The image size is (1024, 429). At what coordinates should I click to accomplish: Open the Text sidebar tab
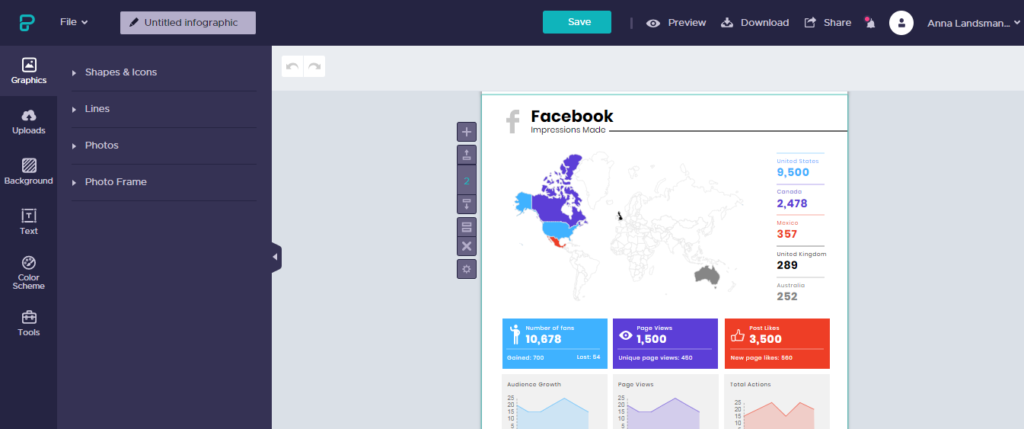point(29,222)
